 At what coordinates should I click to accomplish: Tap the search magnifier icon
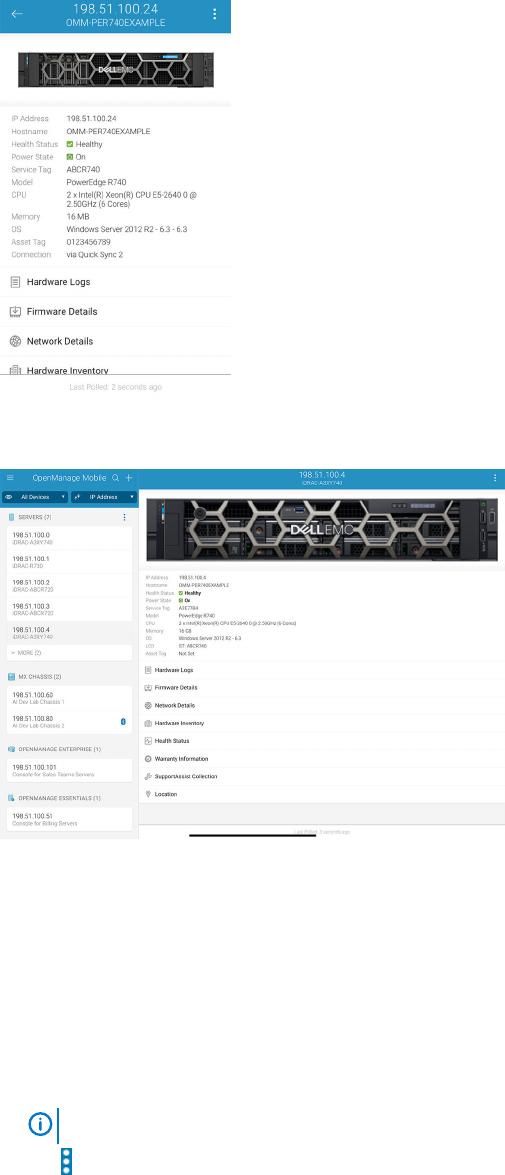[115, 477]
